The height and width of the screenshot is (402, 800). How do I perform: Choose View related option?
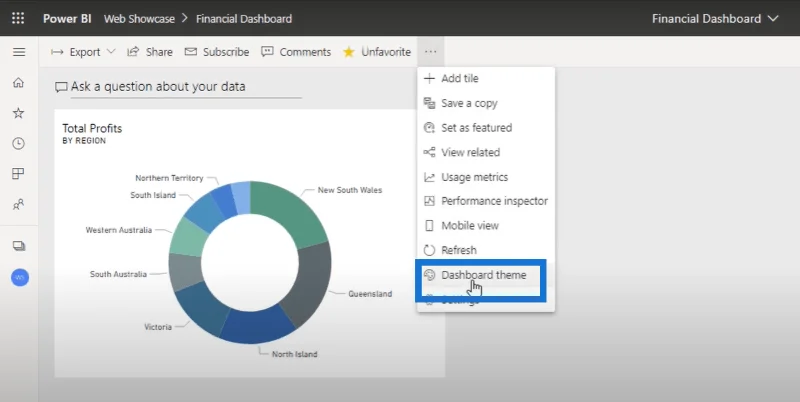tap(486, 152)
